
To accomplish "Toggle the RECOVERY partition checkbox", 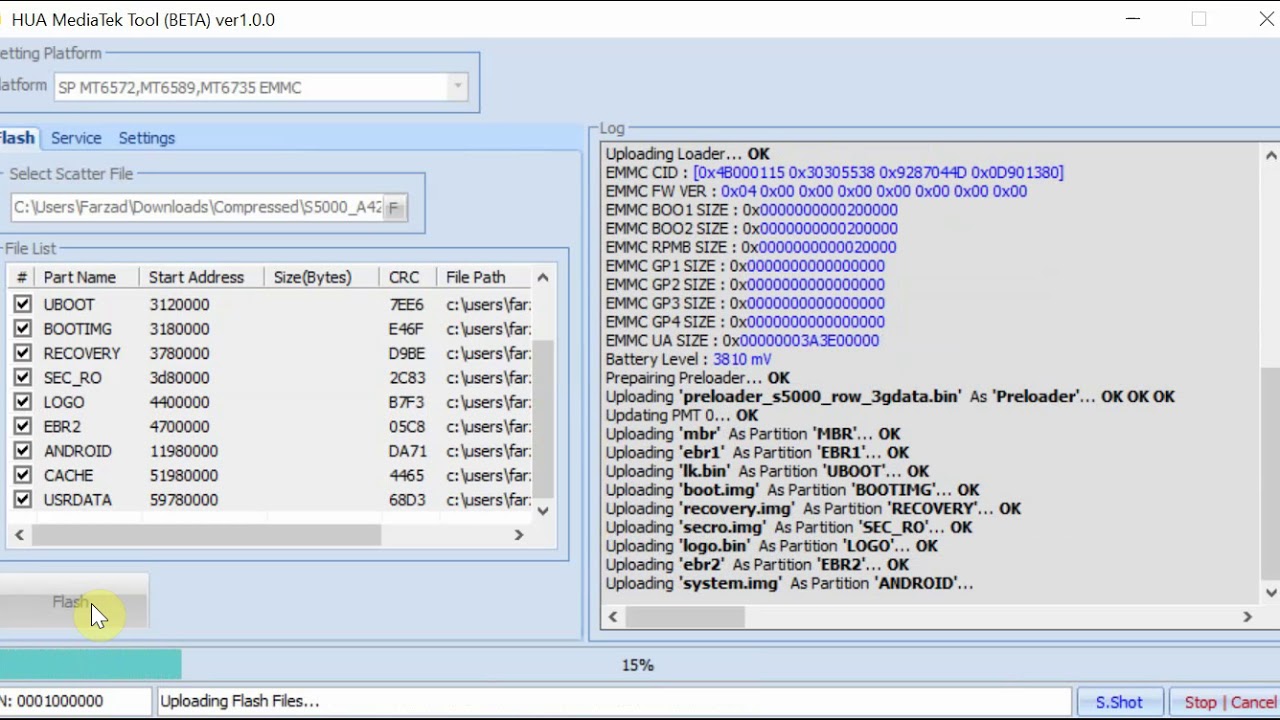I will coord(23,353).
